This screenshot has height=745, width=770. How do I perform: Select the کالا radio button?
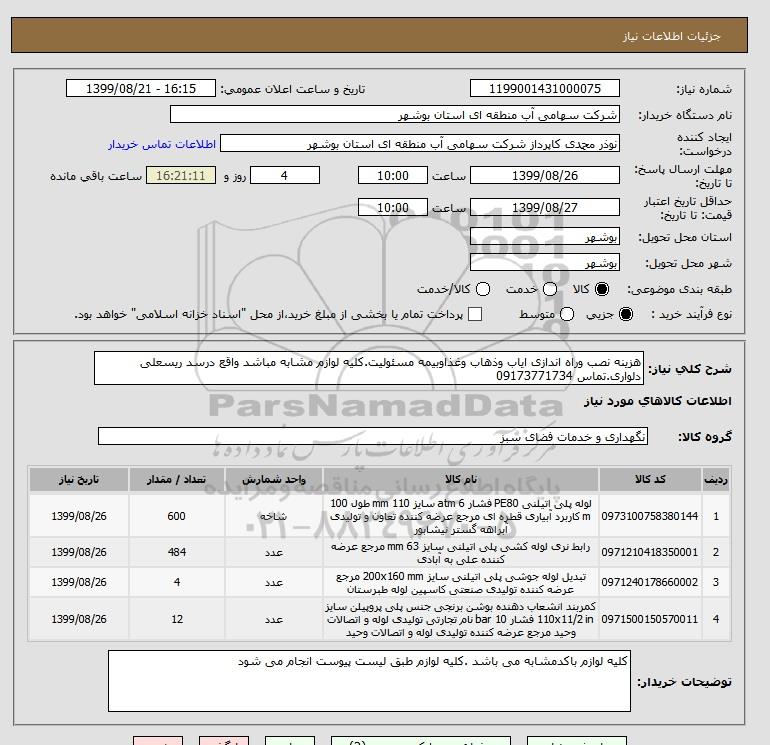point(602,289)
